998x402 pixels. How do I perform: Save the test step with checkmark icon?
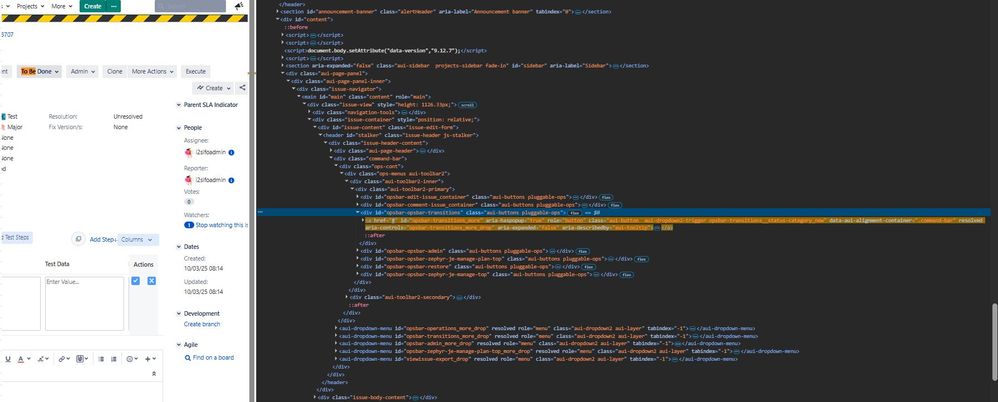[x=136, y=281]
